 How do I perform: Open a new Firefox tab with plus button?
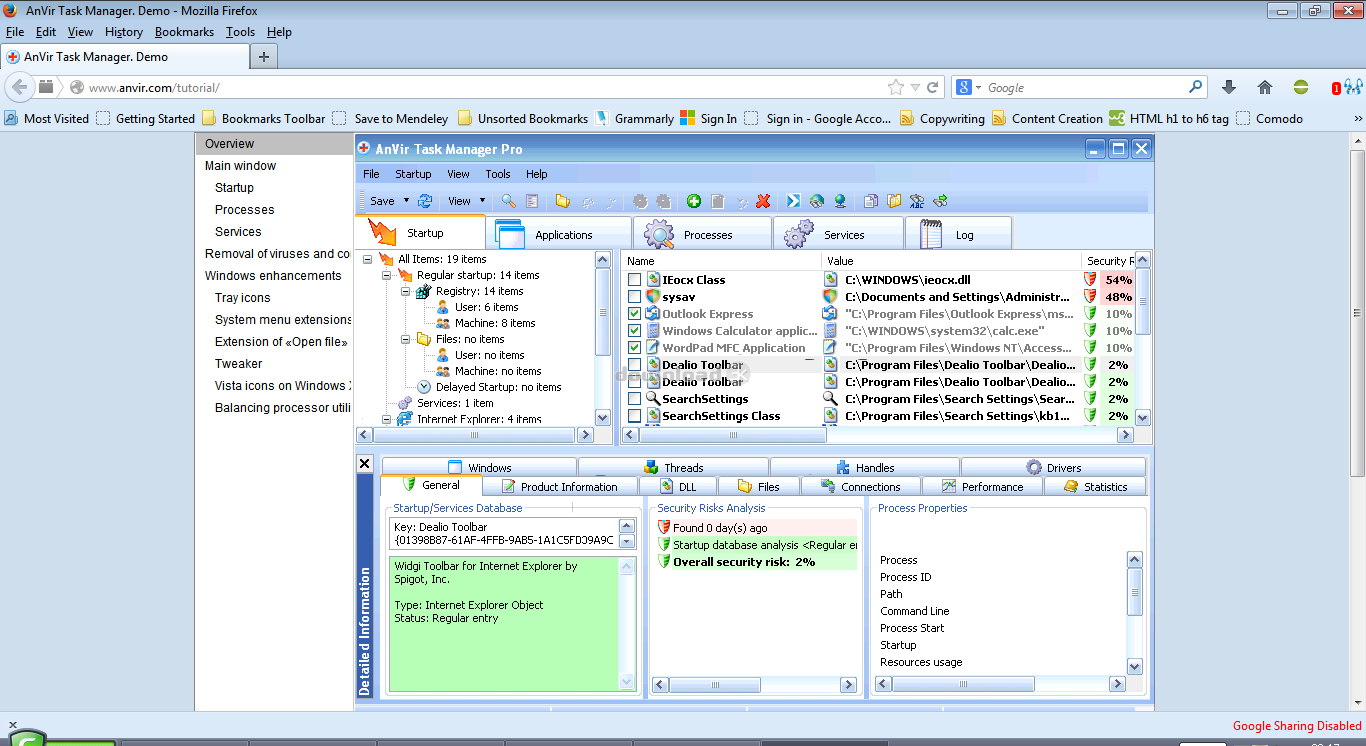pyautogui.click(x=264, y=57)
